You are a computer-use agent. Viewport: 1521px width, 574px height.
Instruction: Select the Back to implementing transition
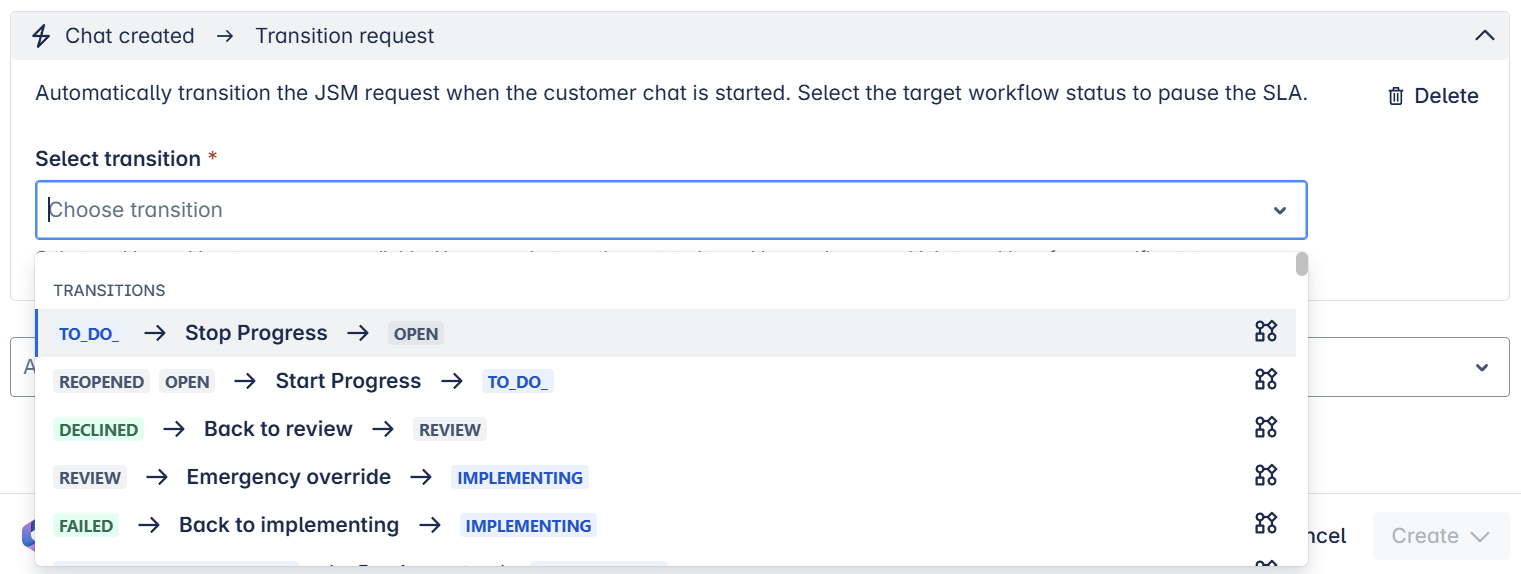pyautogui.click(x=288, y=525)
